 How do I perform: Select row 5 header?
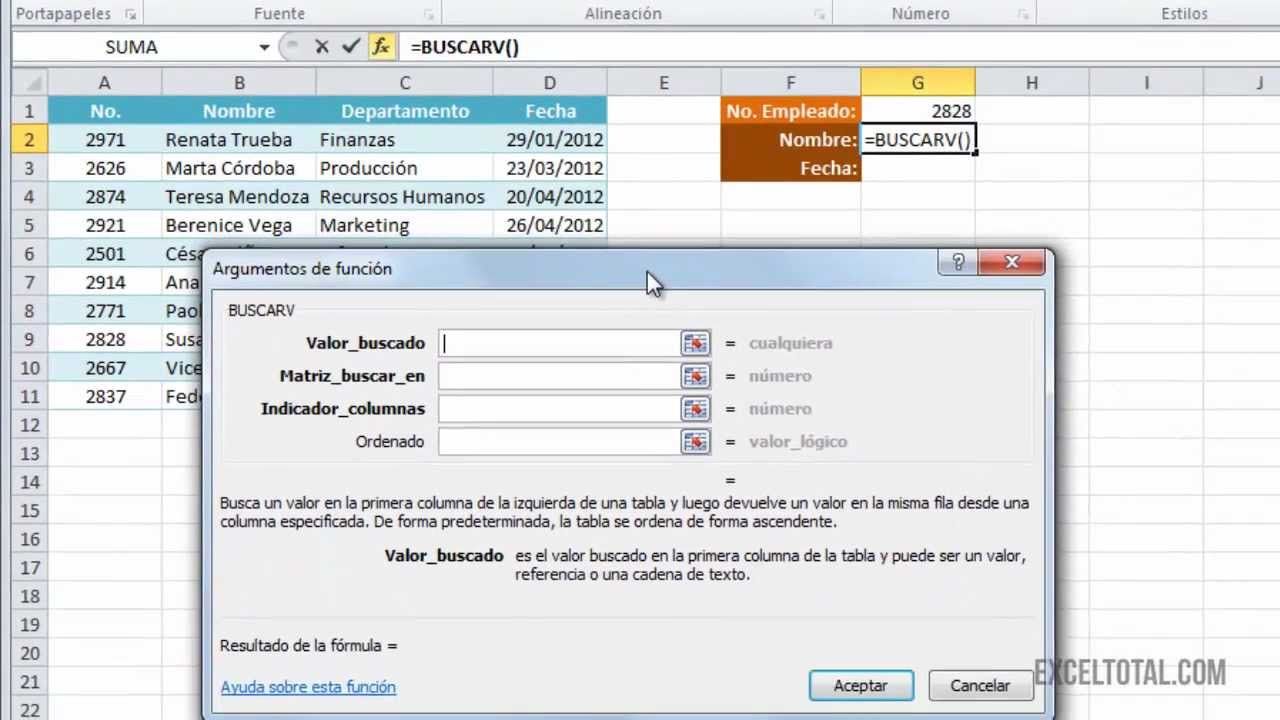click(30, 225)
